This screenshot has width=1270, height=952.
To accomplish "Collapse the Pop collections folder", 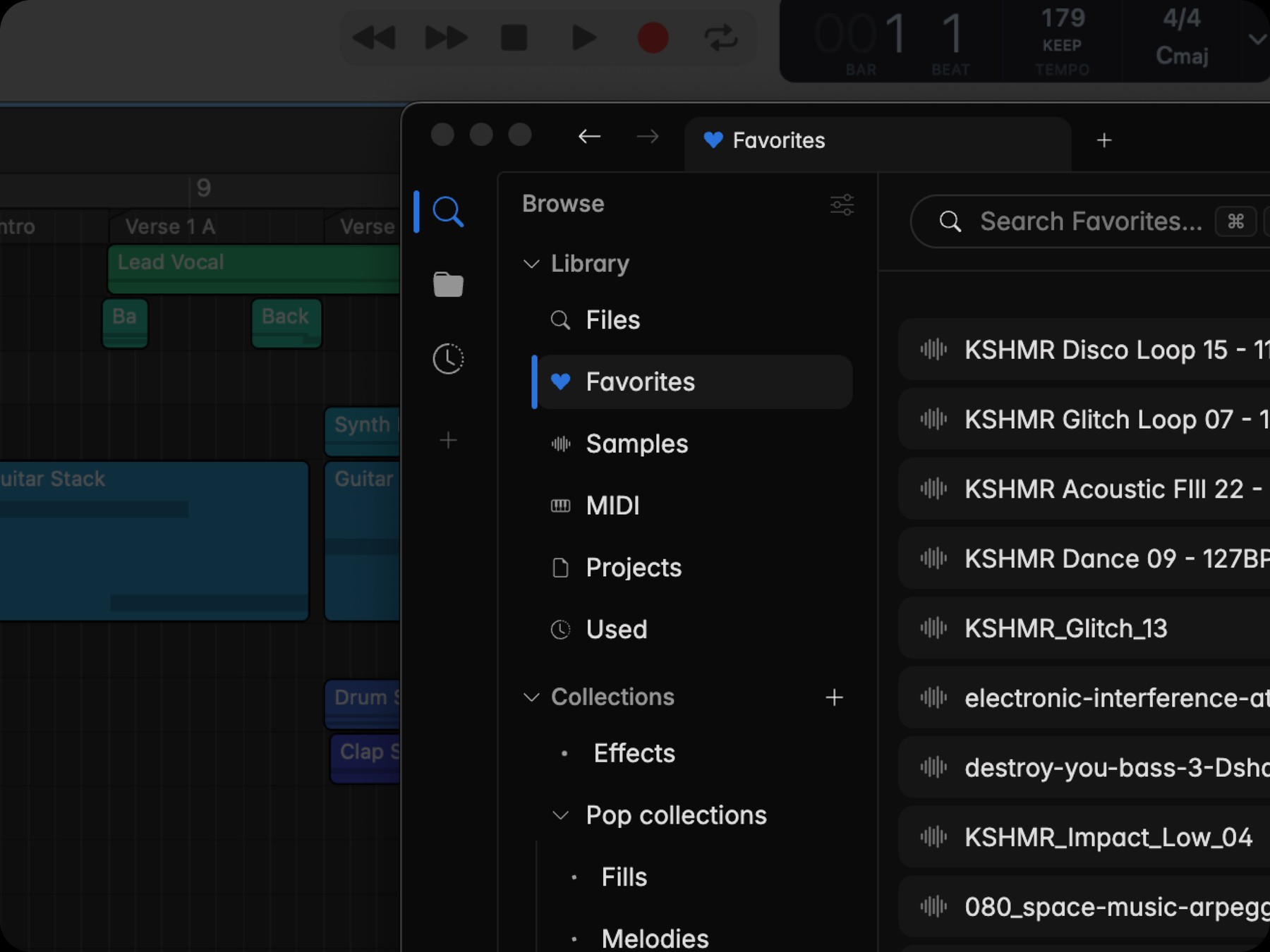I will click(x=560, y=816).
